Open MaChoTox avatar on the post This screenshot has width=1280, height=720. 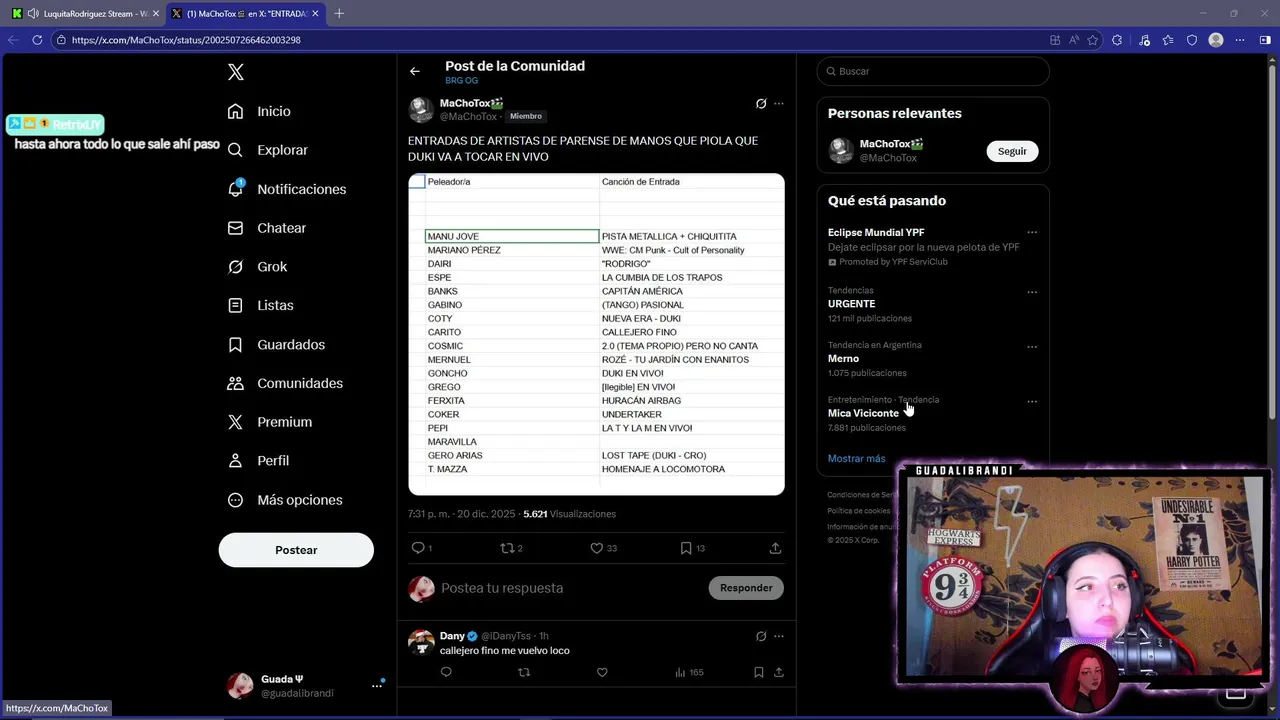(x=421, y=109)
